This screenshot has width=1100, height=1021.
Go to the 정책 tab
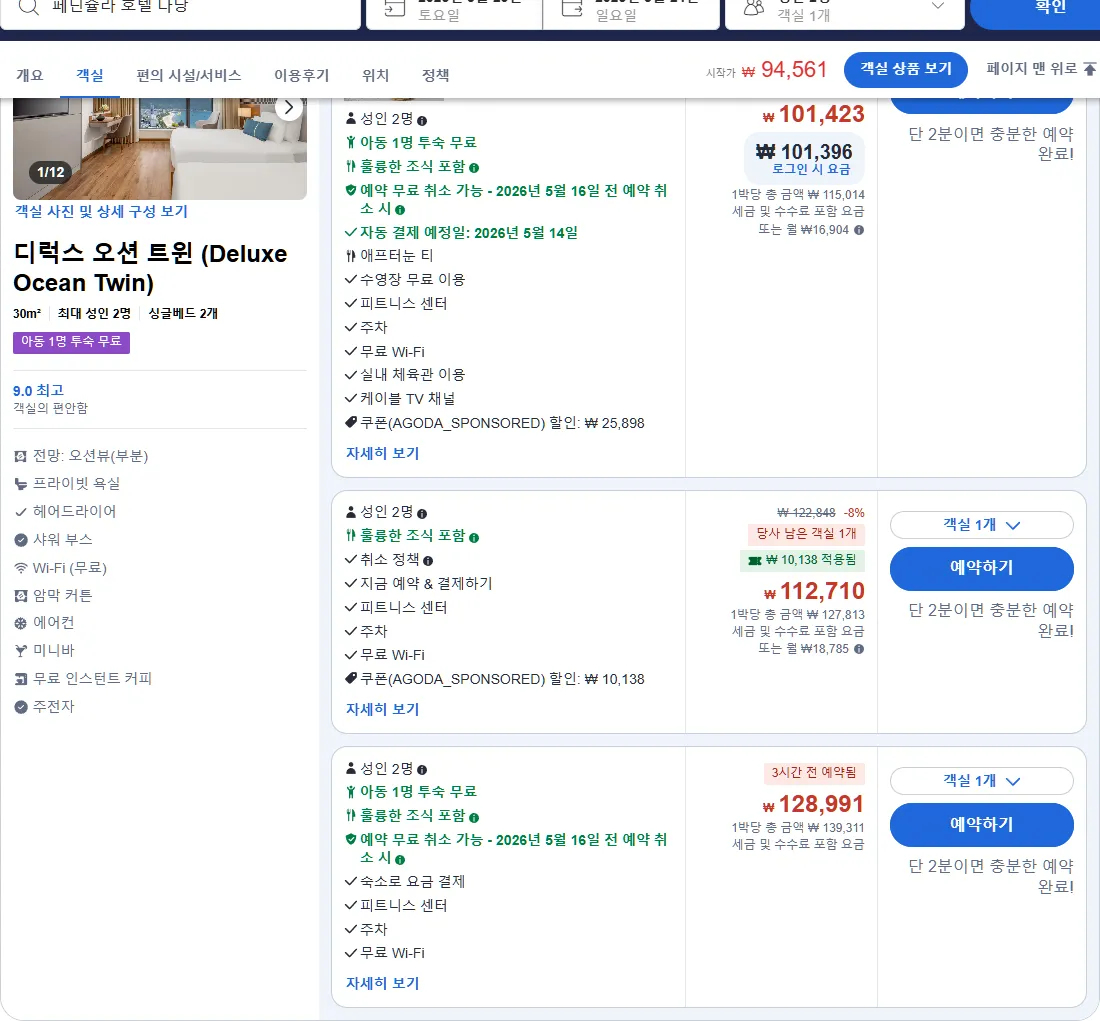click(x=436, y=75)
